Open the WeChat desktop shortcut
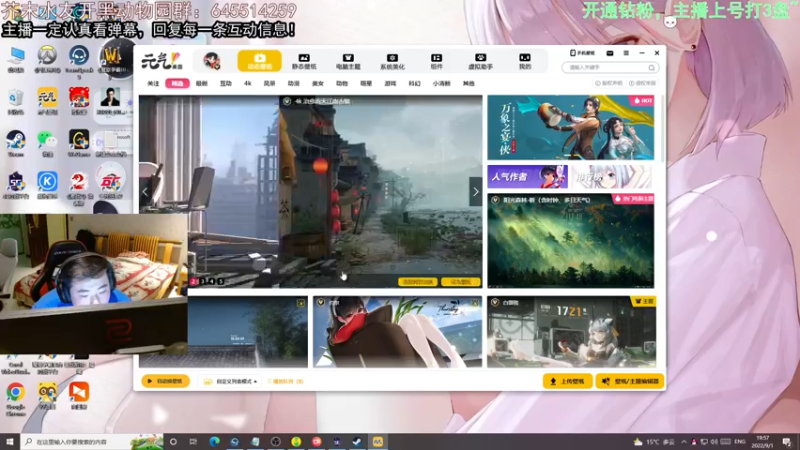The image size is (800, 450). coord(47,143)
